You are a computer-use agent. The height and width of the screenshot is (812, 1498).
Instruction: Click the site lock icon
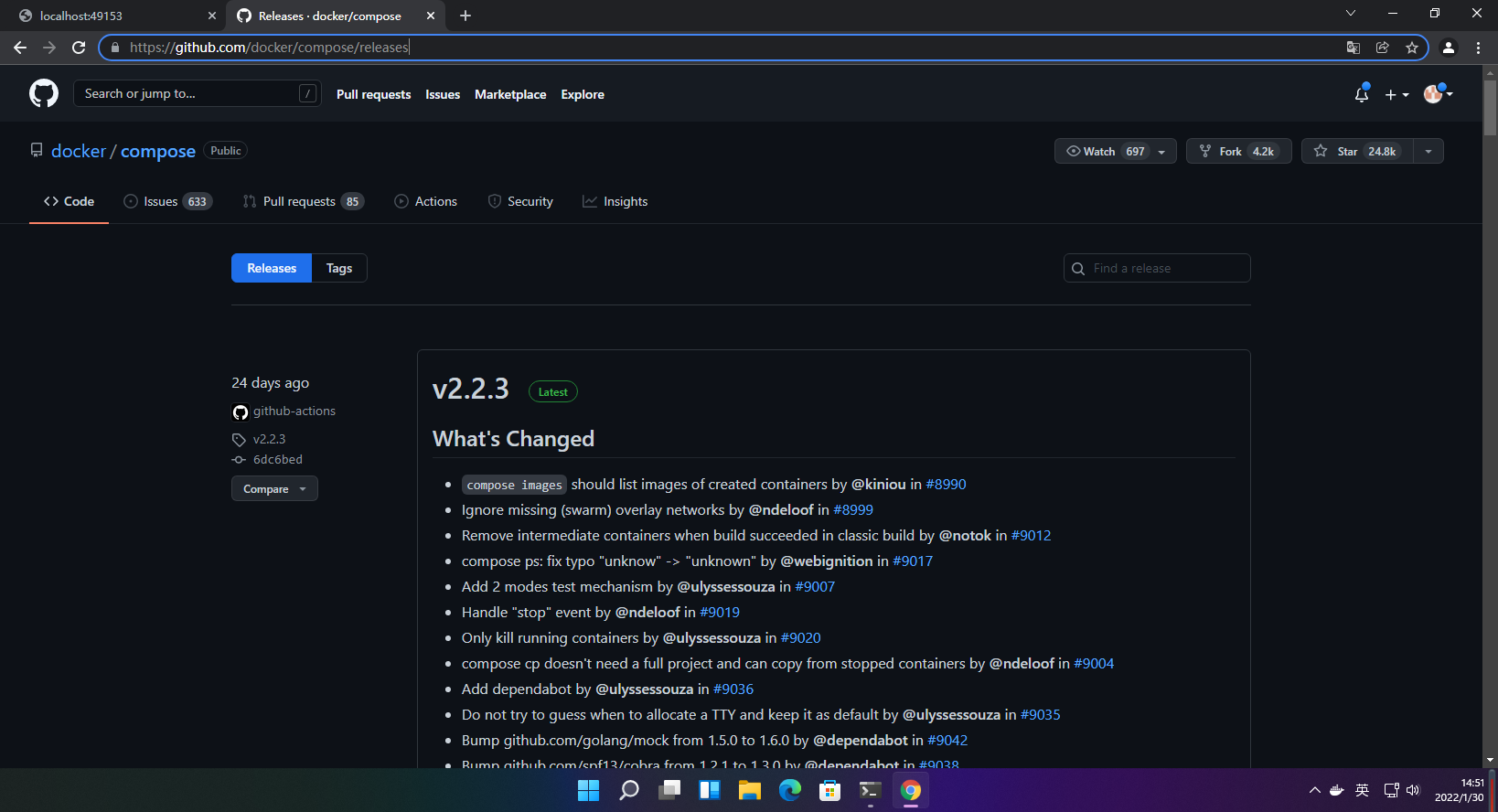pyautogui.click(x=115, y=48)
